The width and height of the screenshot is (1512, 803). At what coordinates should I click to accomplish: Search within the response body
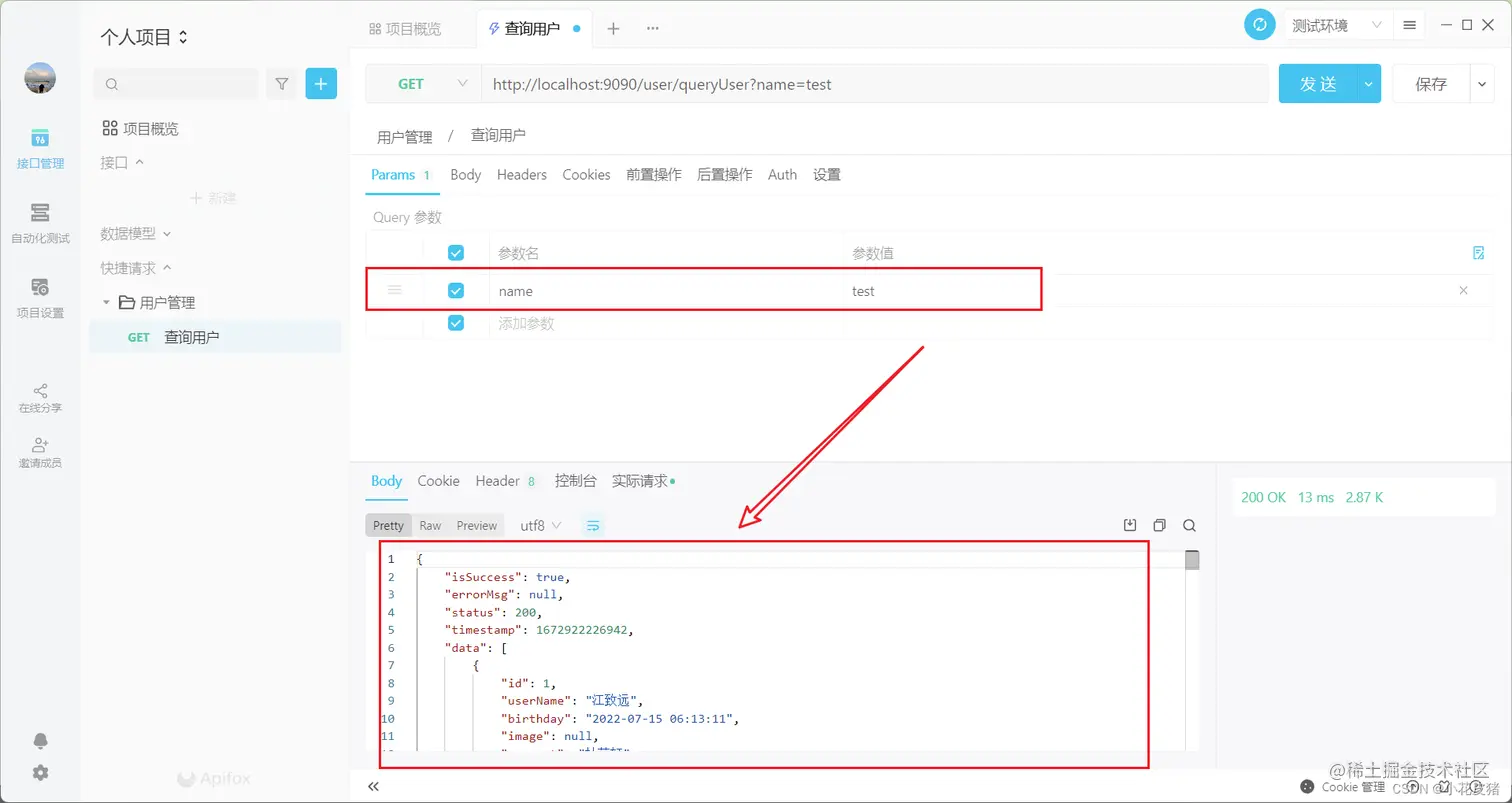pos(1190,525)
